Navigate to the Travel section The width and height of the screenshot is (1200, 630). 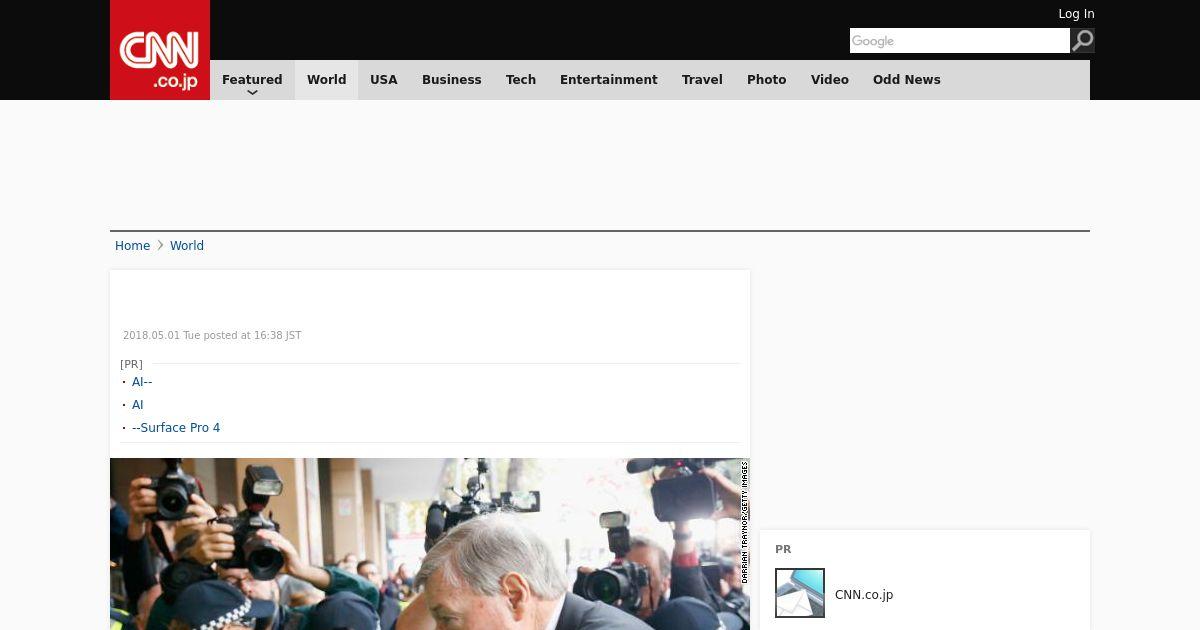point(702,80)
